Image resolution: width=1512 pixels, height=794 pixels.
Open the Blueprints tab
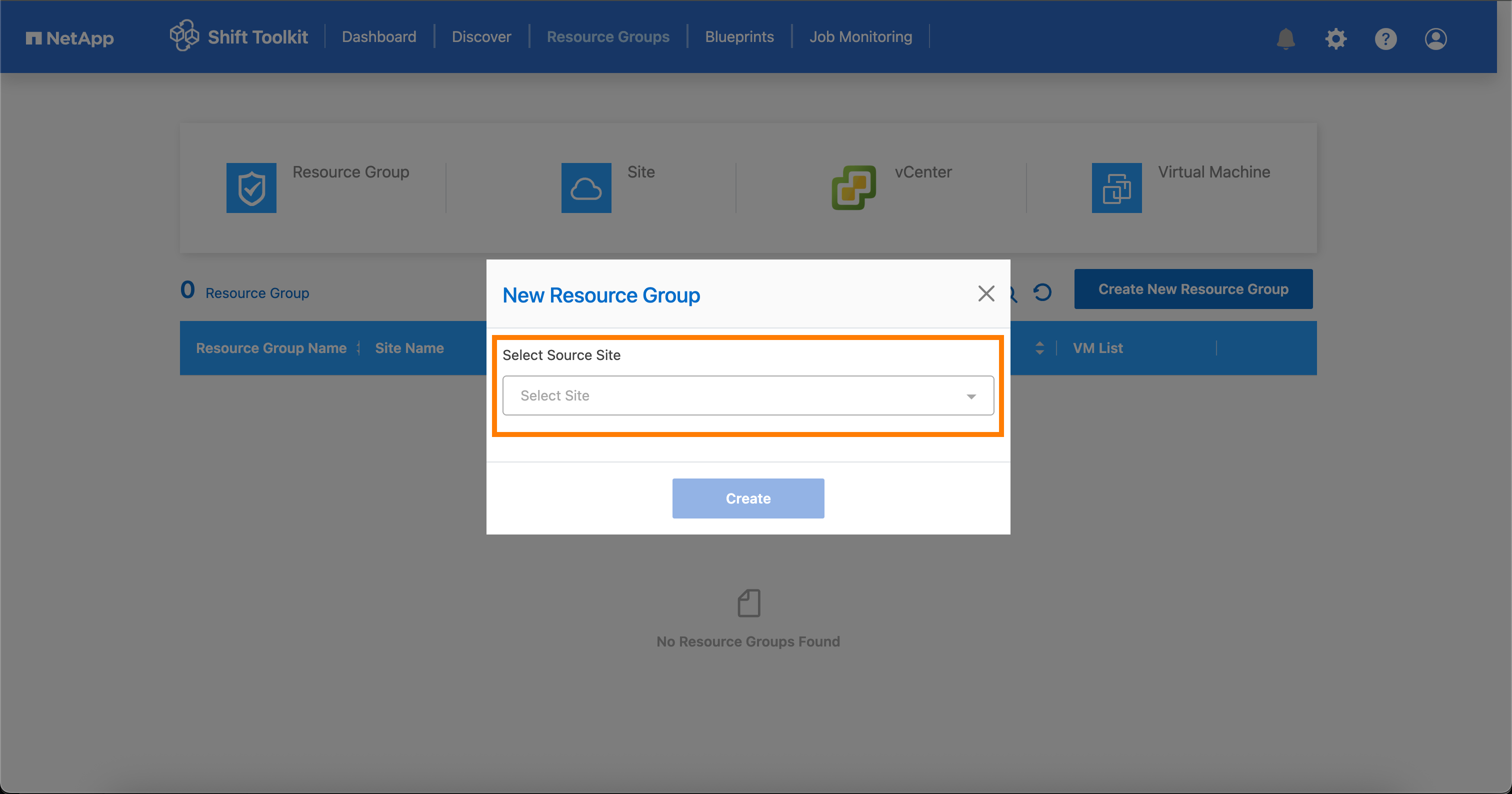tap(739, 37)
